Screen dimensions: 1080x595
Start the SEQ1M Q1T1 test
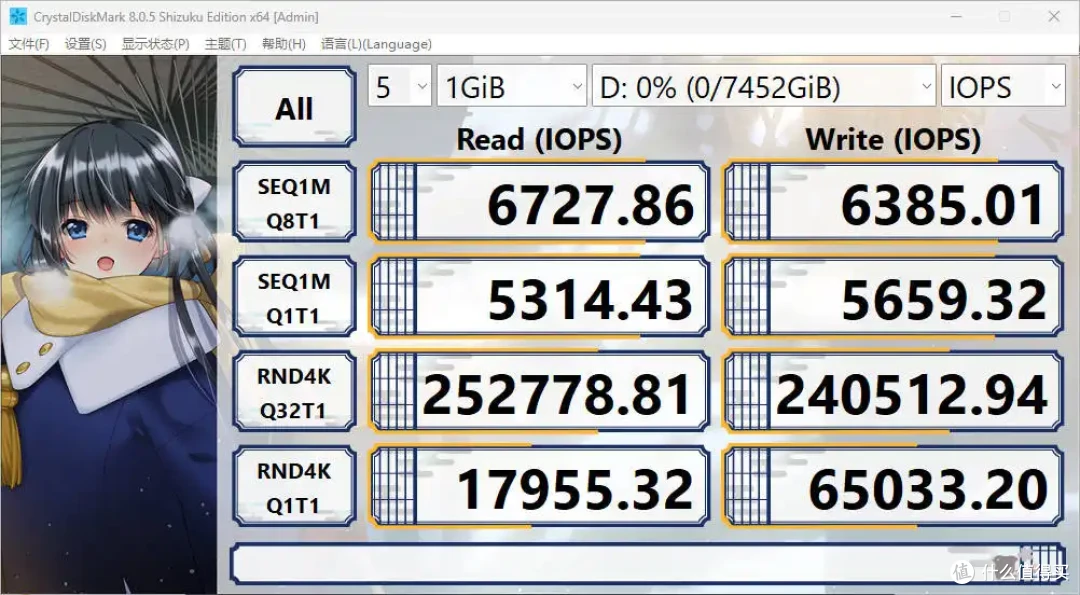pyautogui.click(x=295, y=297)
